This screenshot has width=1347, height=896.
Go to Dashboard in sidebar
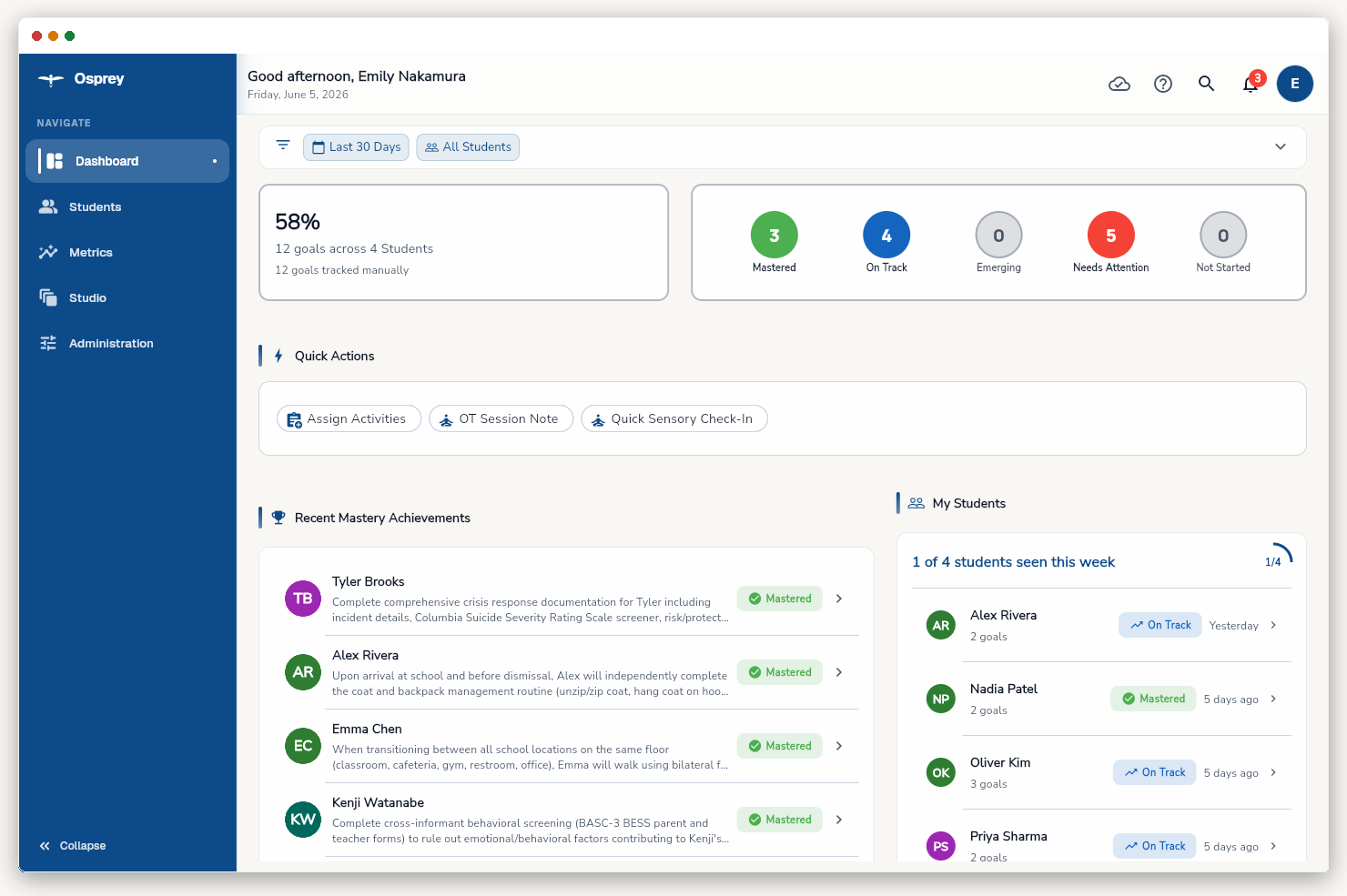point(127,161)
